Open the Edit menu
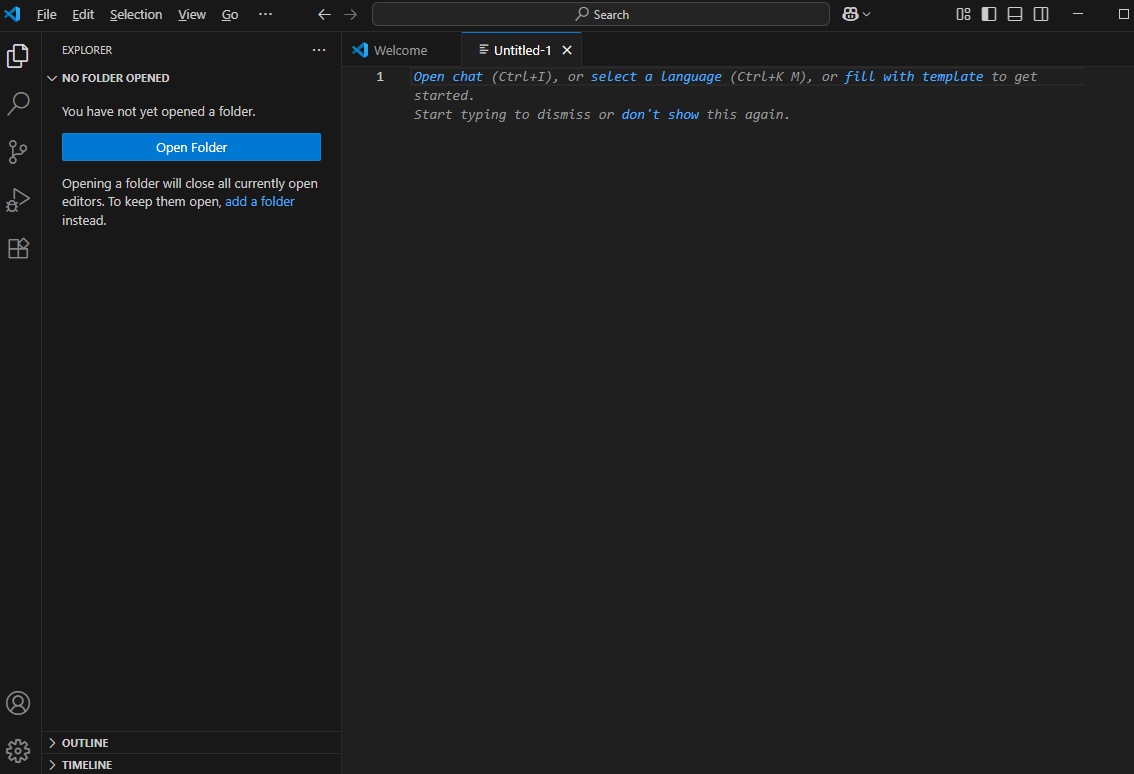This screenshot has width=1134, height=774. tap(83, 14)
